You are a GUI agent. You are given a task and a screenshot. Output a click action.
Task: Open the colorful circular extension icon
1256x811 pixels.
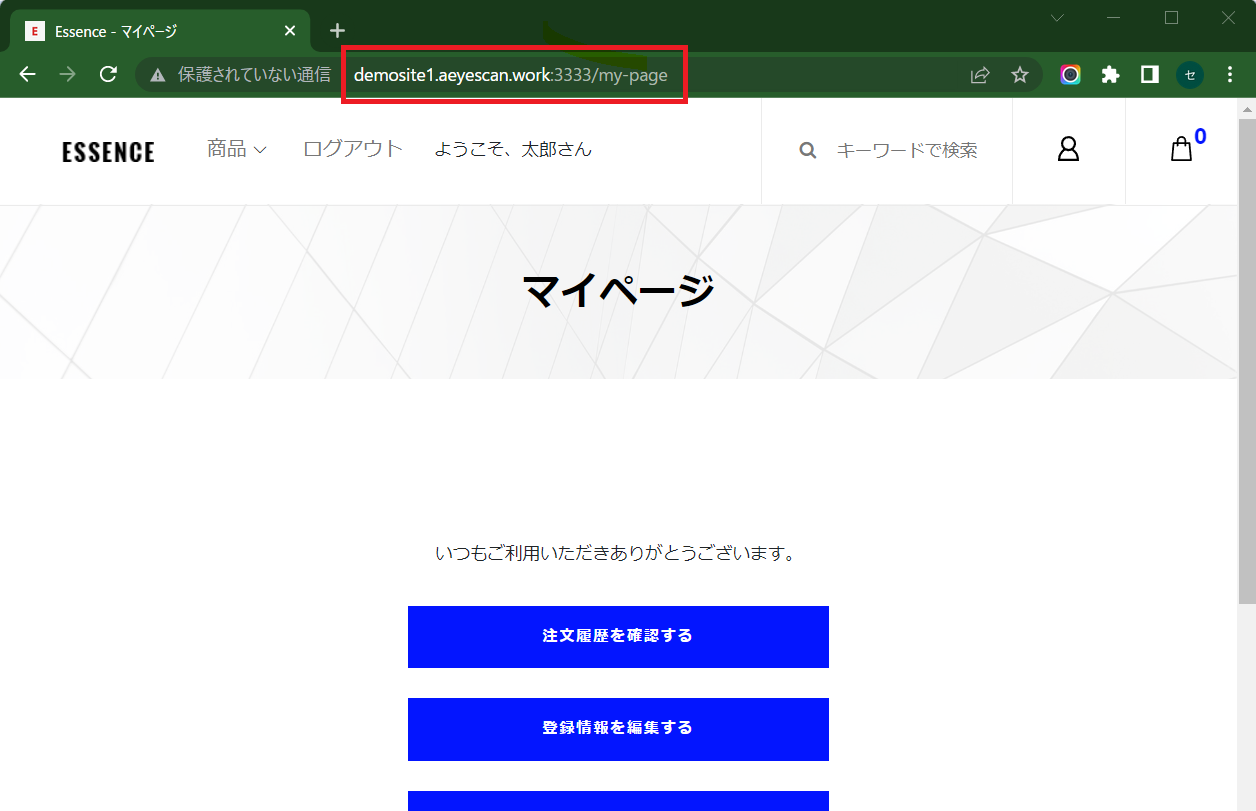(1071, 75)
